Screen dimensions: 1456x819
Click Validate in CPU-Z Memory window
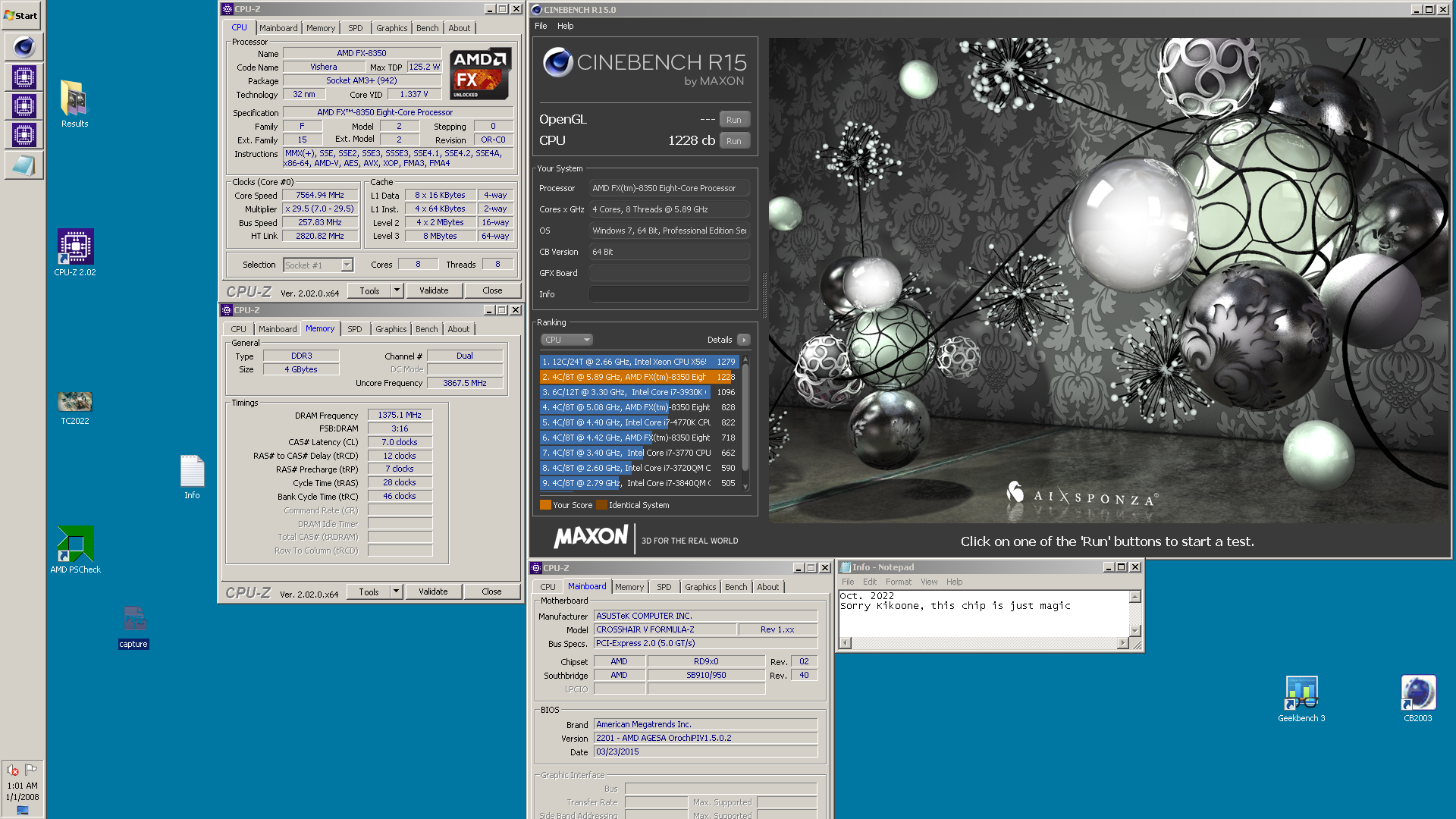click(x=433, y=591)
